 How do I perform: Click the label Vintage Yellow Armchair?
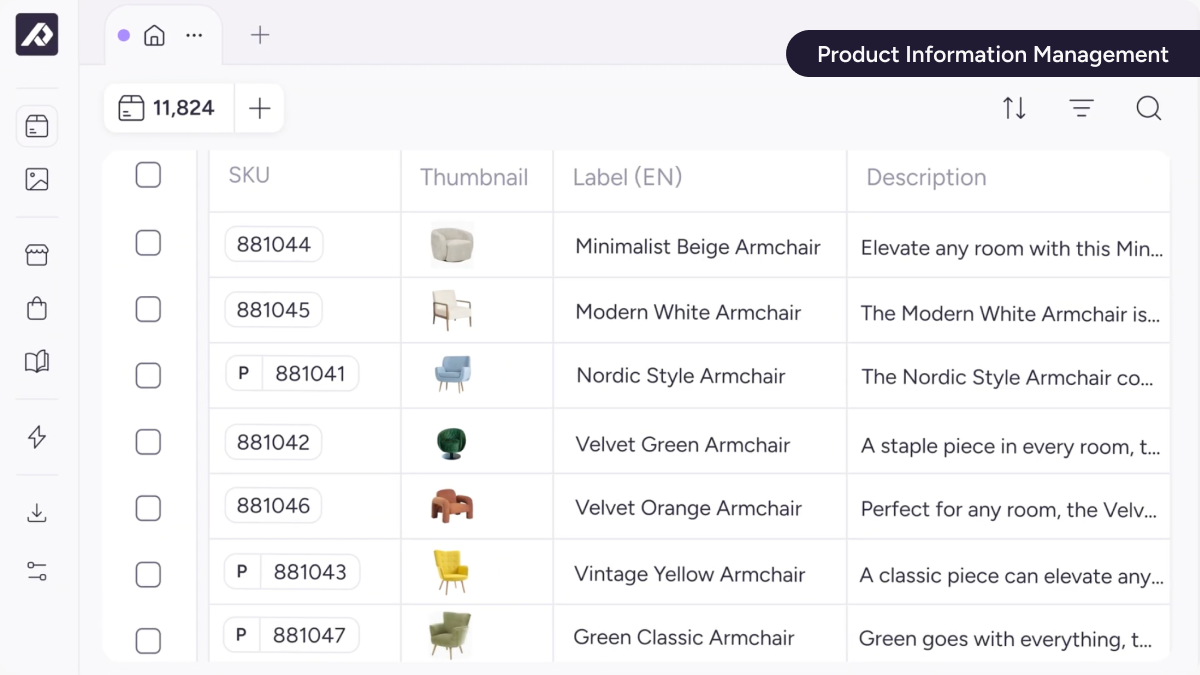[689, 574]
